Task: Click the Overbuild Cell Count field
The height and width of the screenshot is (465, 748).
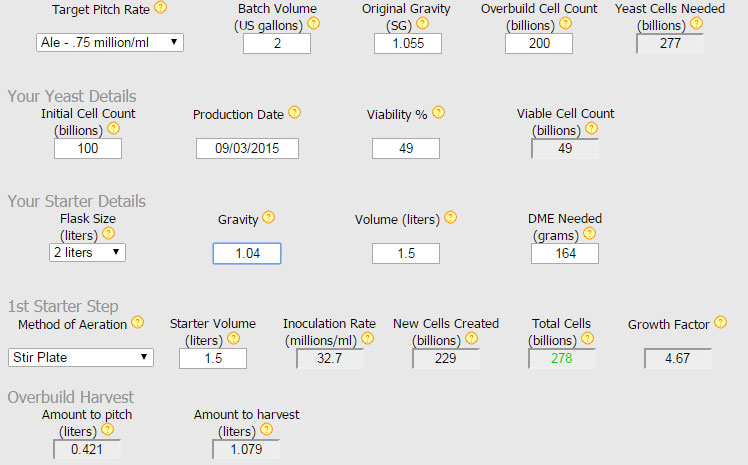Action: coord(538,43)
